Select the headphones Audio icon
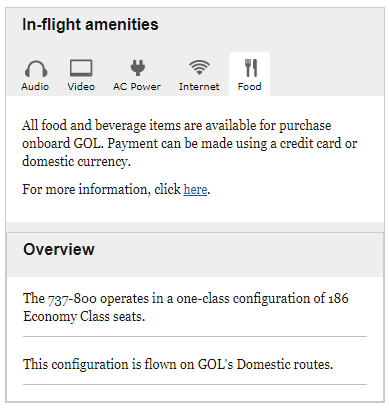 point(36,69)
